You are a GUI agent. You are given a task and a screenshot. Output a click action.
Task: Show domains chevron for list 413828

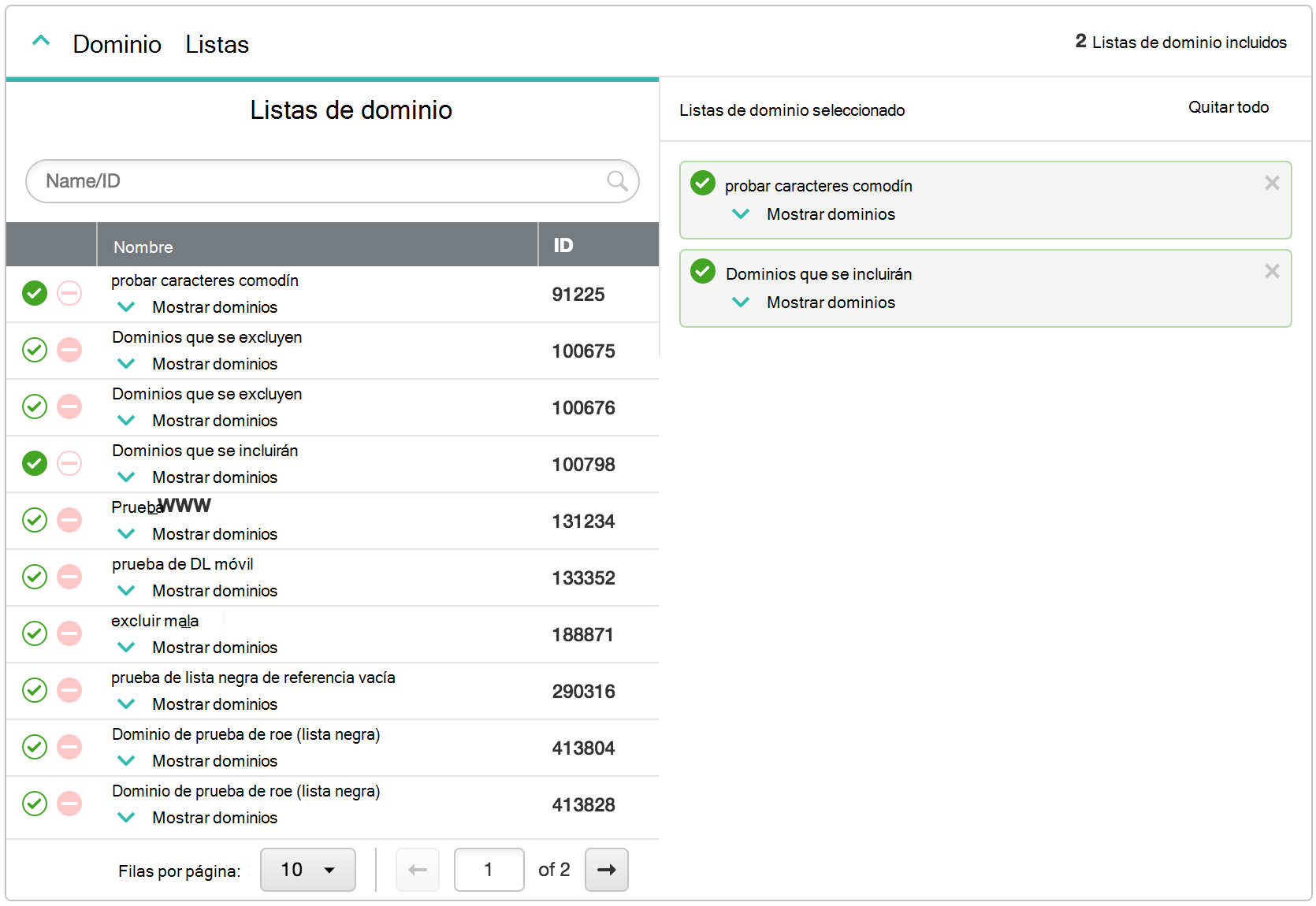(126, 818)
